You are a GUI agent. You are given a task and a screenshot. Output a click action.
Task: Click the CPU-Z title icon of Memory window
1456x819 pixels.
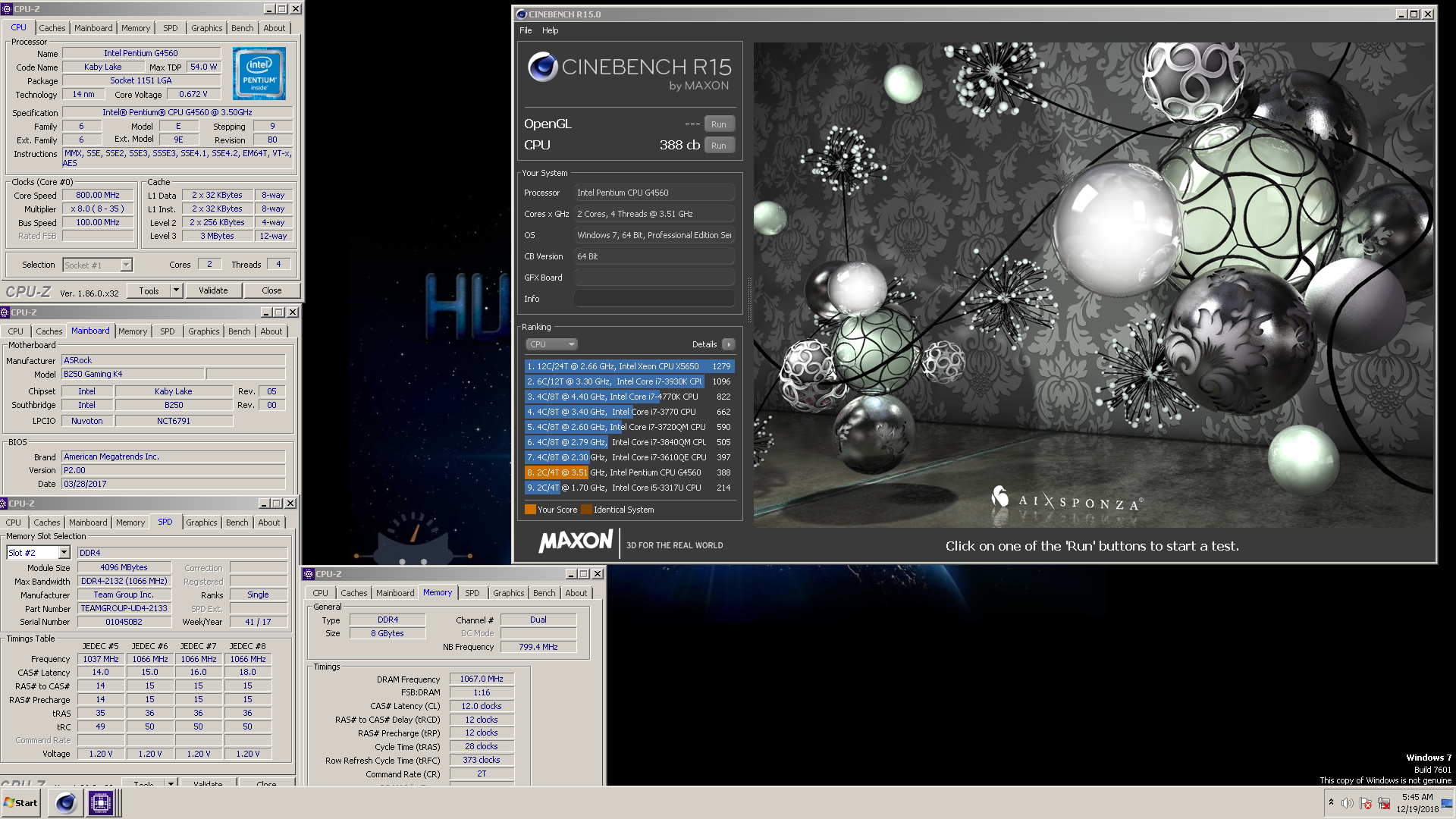pyautogui.click(x=309, y=574)
